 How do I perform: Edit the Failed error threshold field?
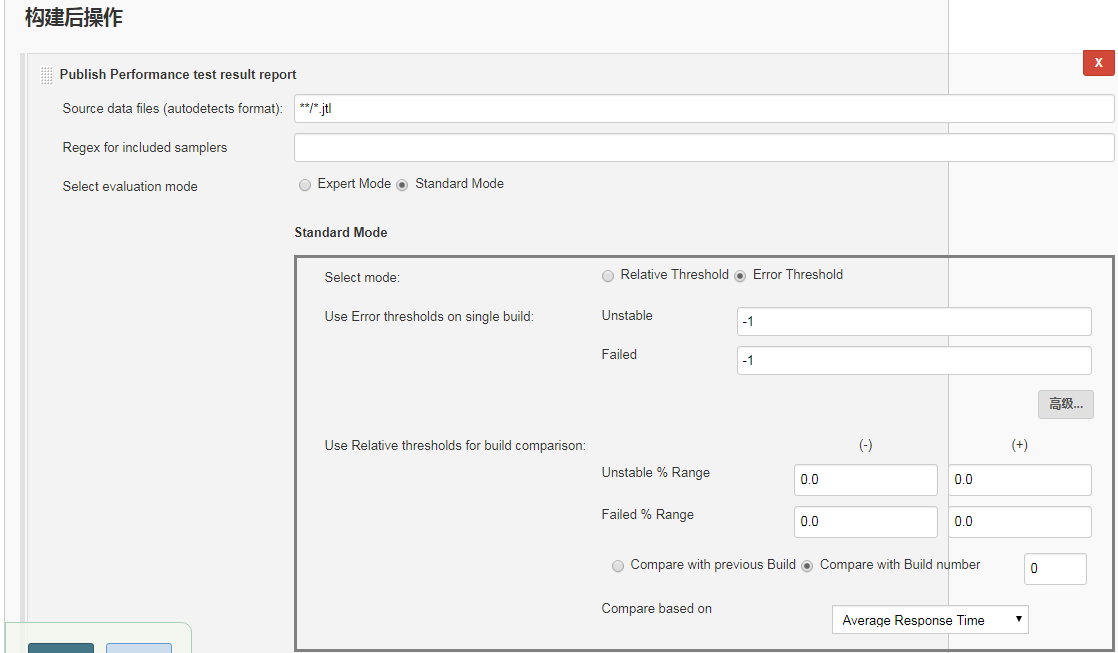[x=914, y=360]
